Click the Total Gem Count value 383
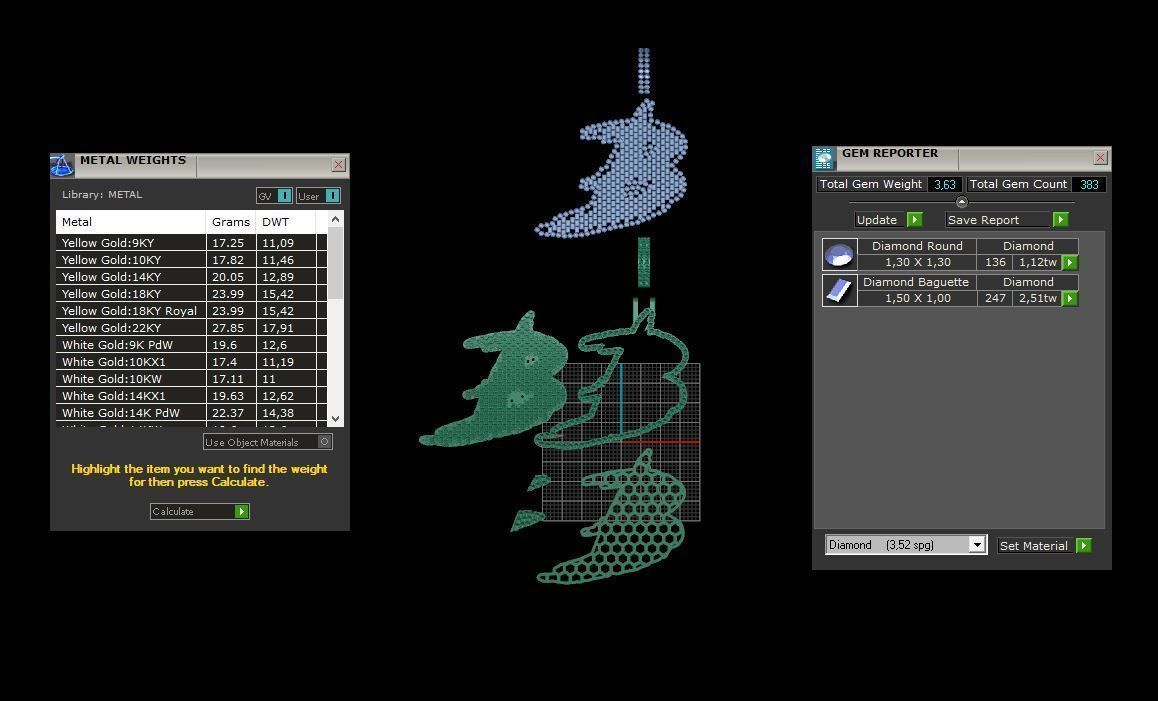 [1089, 184]
